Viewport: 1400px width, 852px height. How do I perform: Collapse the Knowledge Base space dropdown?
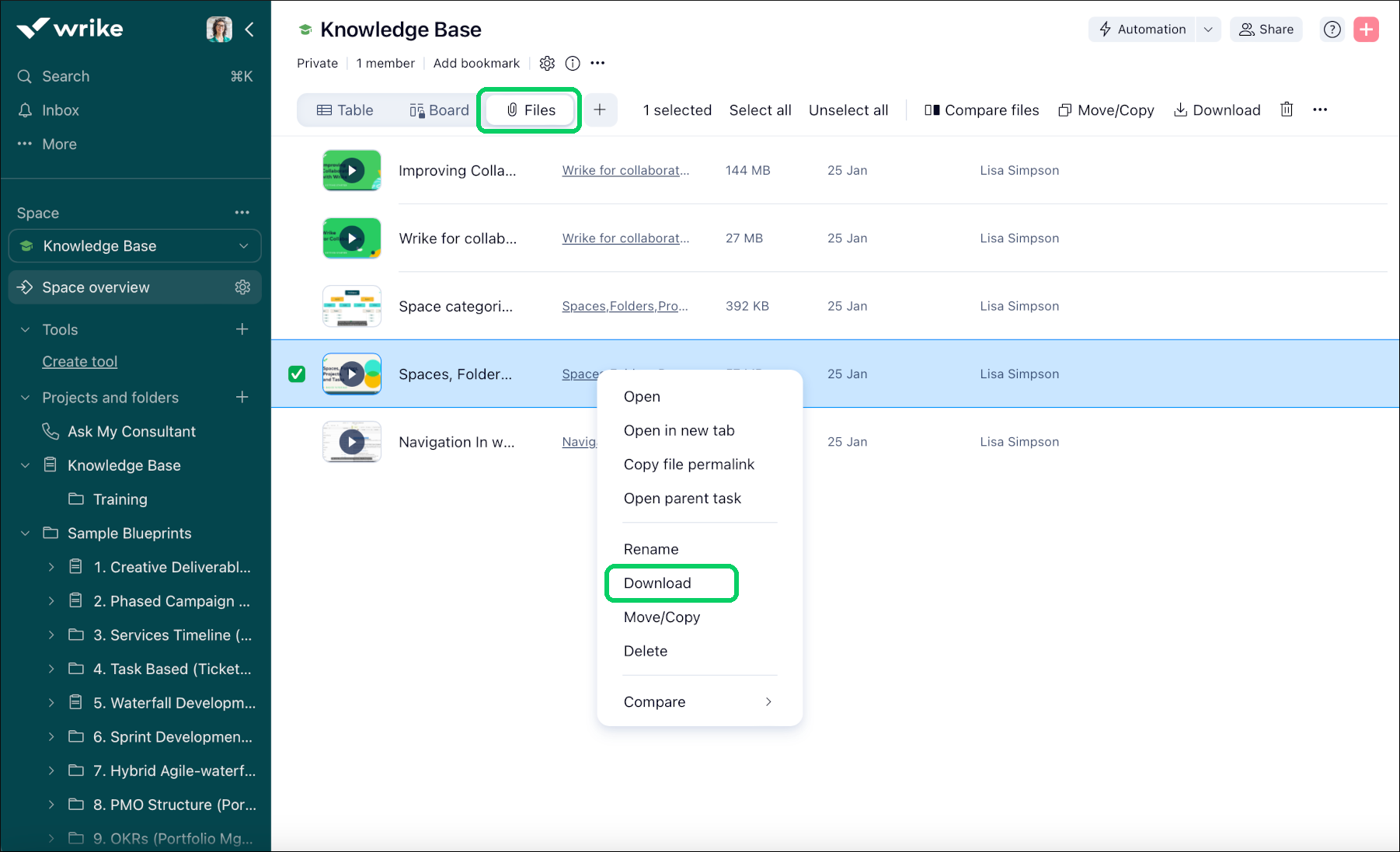point(243,245)
